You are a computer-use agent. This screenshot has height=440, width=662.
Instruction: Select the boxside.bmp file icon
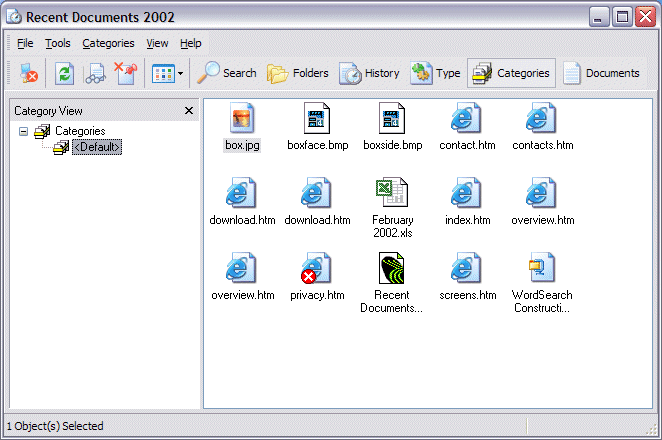(x=392, y=118)
